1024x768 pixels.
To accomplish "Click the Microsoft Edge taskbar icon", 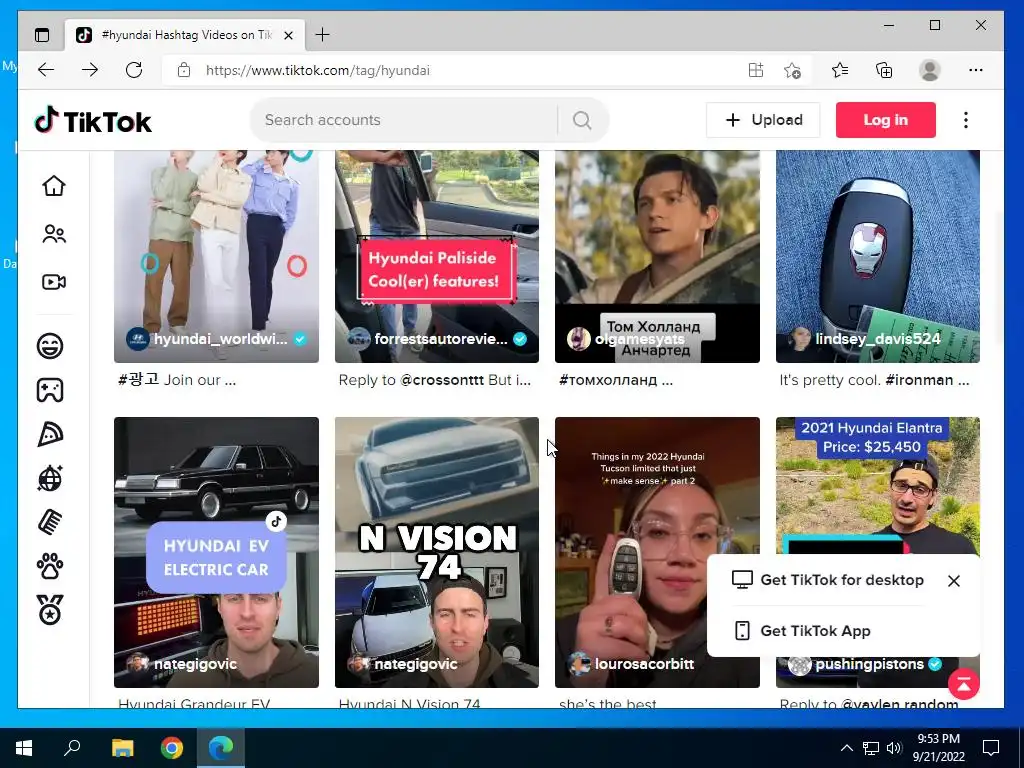I will [221, 748].
